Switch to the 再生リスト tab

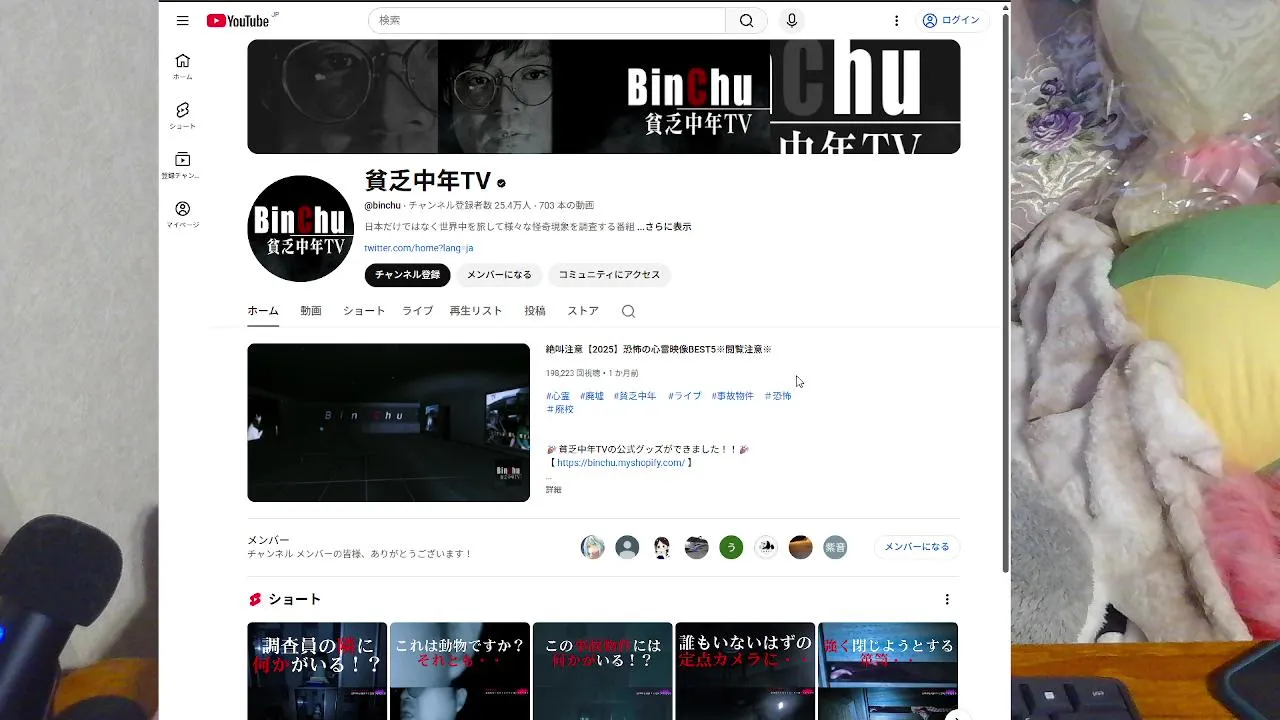pos(476,311)
